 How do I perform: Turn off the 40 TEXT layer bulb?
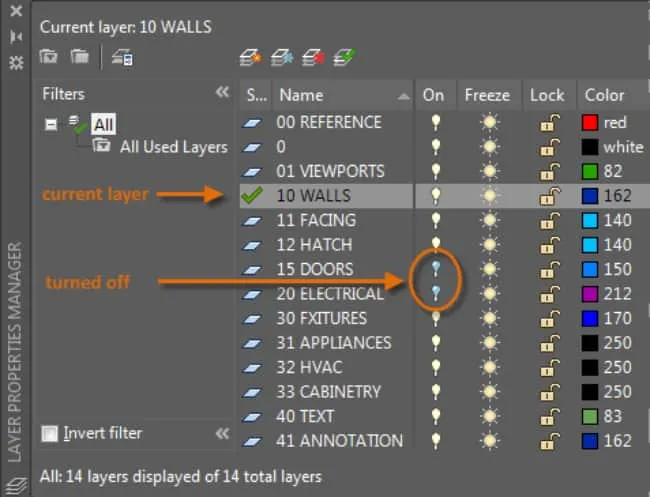(435, 416)
